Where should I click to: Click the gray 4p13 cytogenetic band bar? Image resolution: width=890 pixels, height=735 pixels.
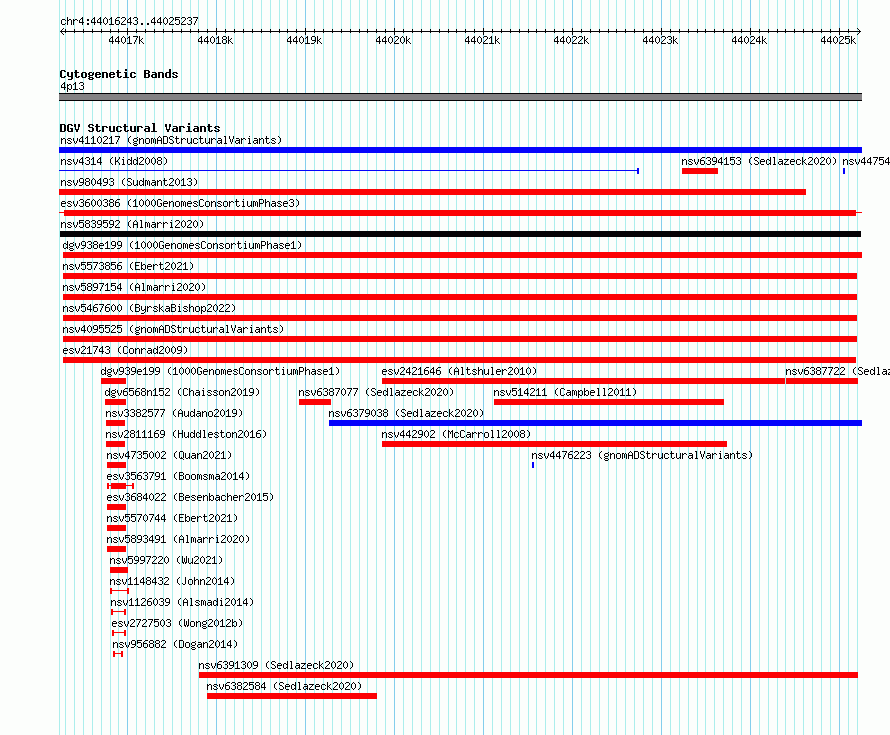[460, 97]
